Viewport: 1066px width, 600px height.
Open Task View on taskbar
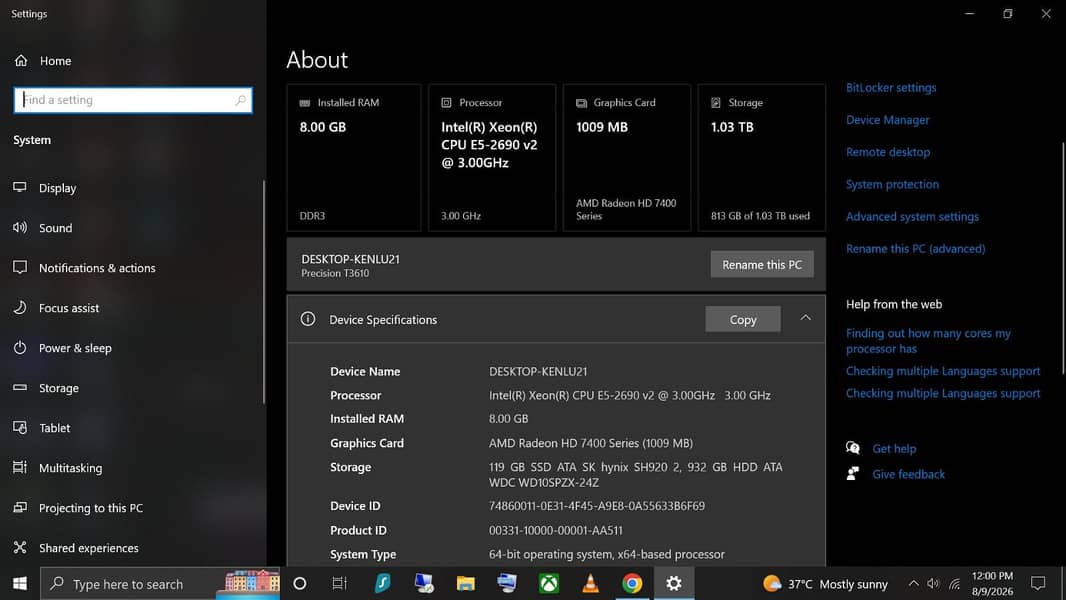coord(339,584)
